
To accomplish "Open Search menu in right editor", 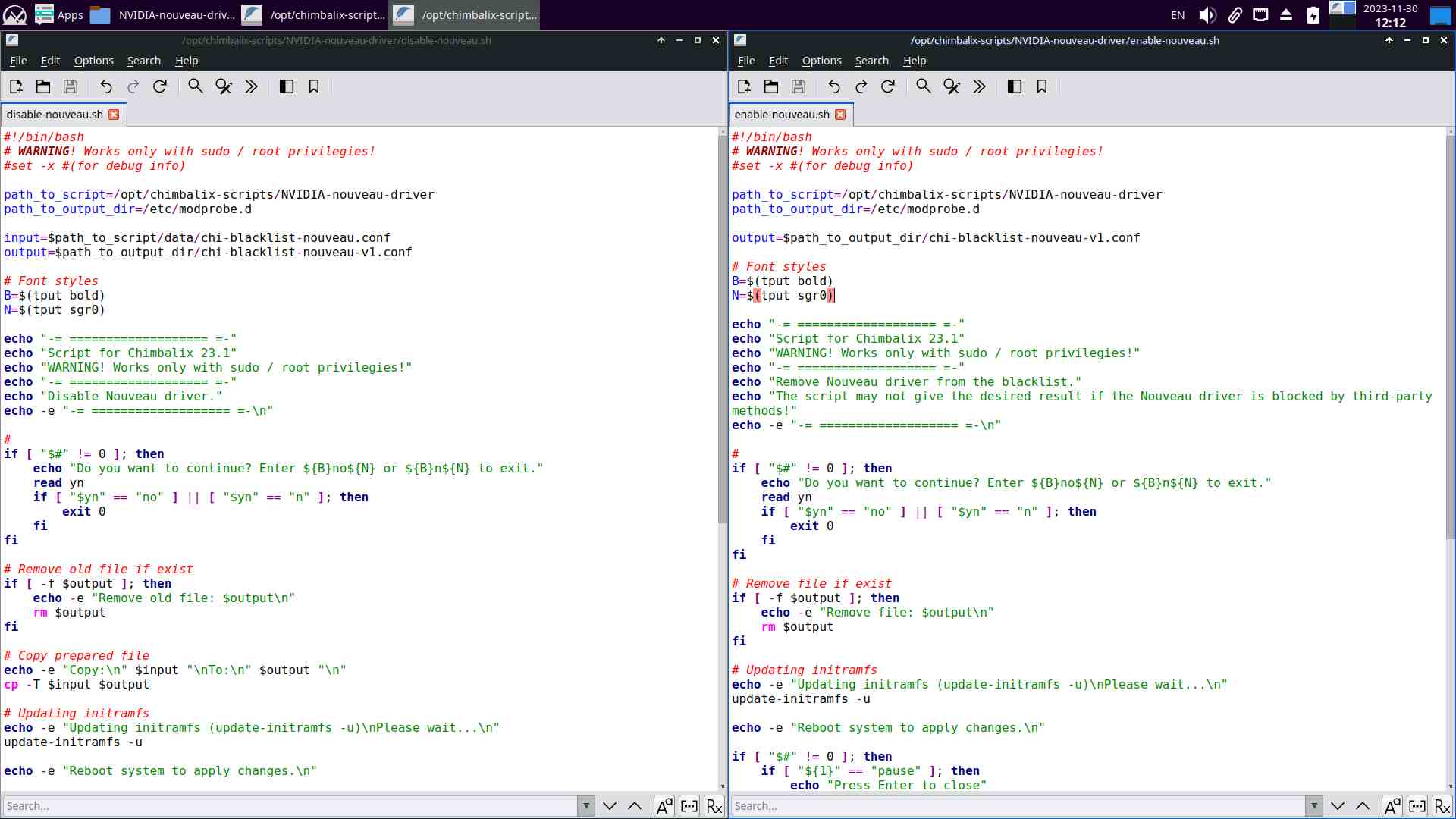I will pyautogui.click(x=871, y=61).
